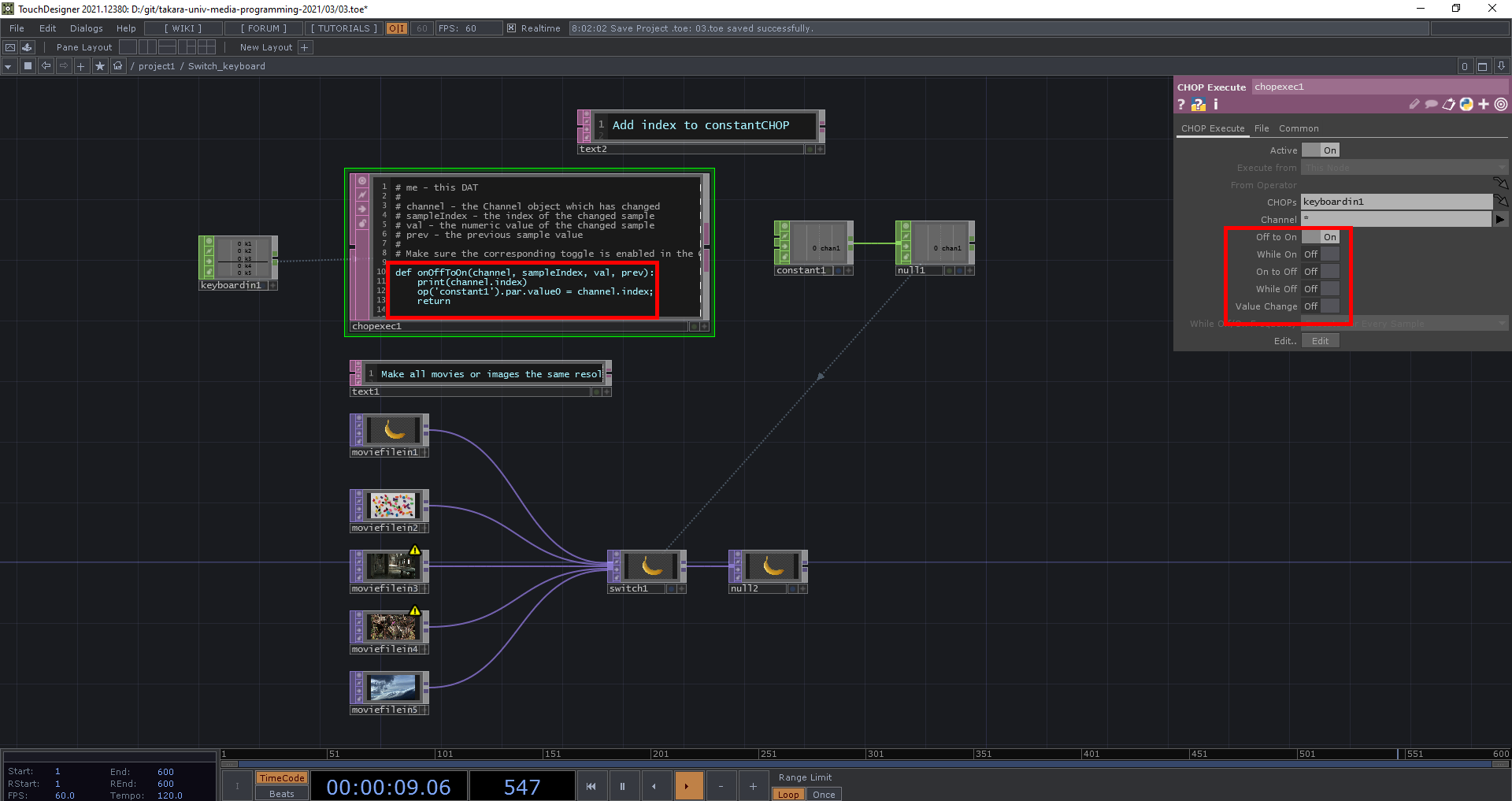The image size is (1512, 801).
Task: Go to home network icon
Action: click(x=117, y=66)
